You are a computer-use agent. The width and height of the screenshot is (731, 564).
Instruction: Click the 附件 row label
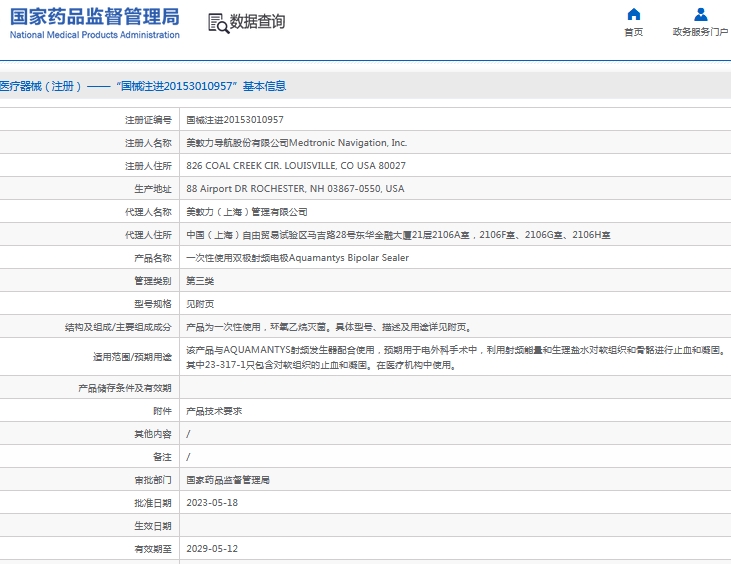[162, 411]
